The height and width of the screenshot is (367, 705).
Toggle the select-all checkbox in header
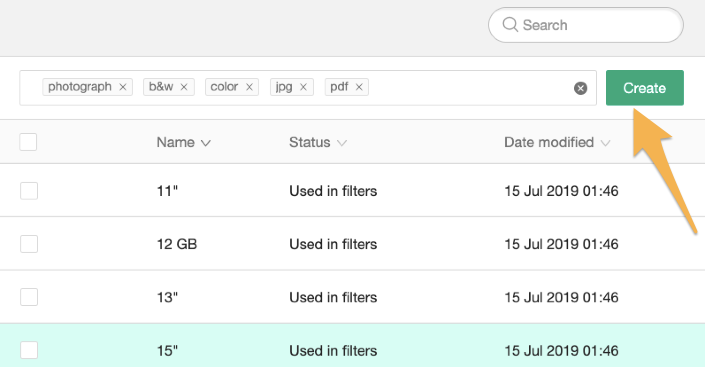click(x=28, y=142)
